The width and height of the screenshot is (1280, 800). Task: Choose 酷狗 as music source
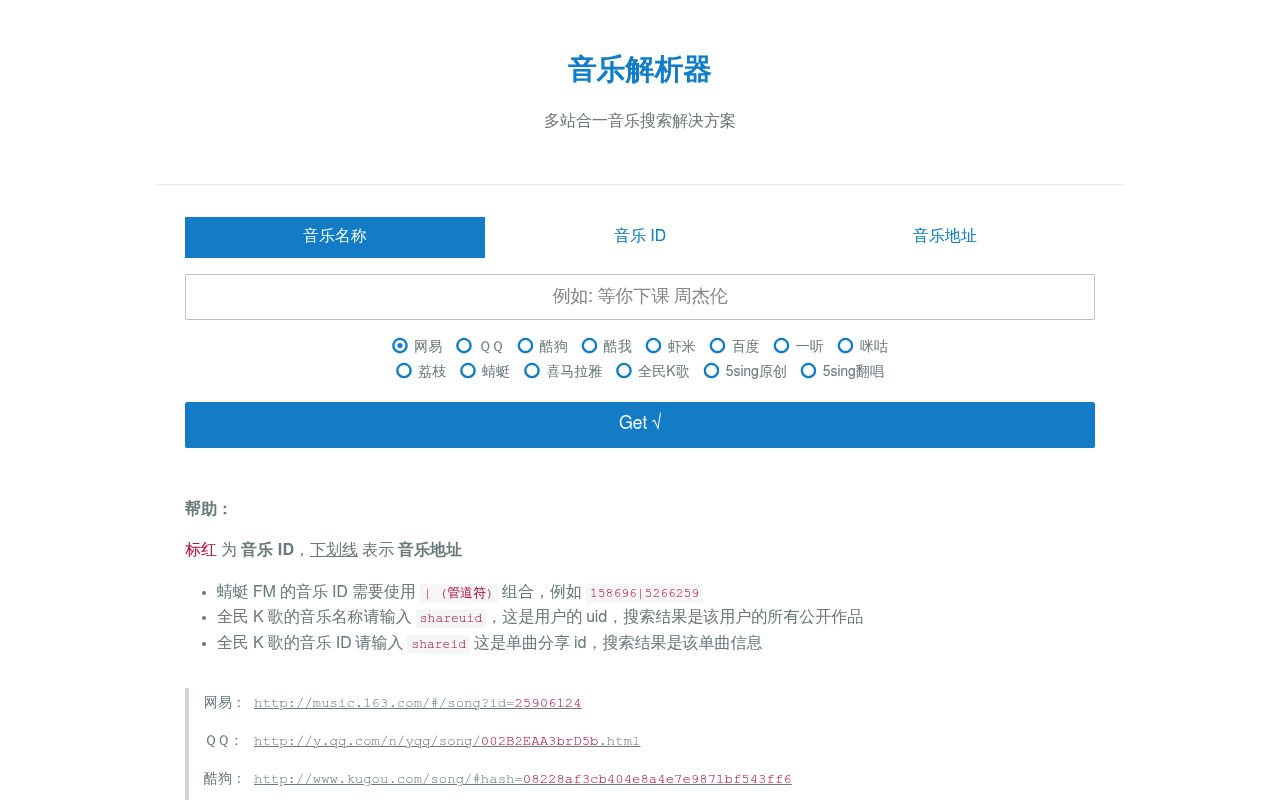[x=525, y=346]
